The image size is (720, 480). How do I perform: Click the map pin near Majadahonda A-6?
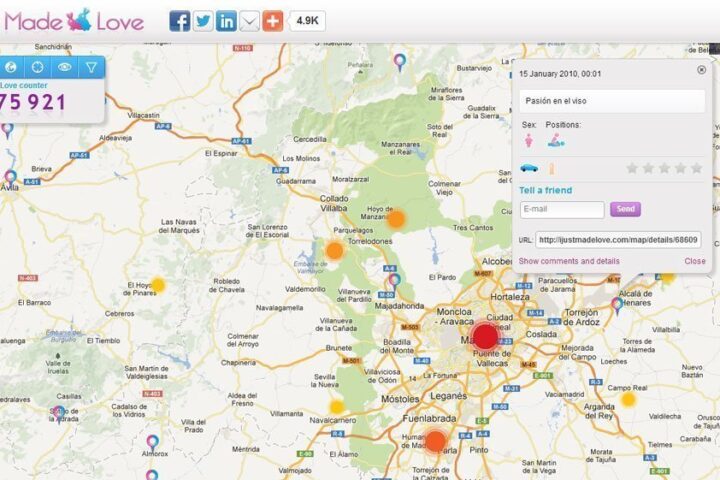pyautogui.click(x=394, y=282)
